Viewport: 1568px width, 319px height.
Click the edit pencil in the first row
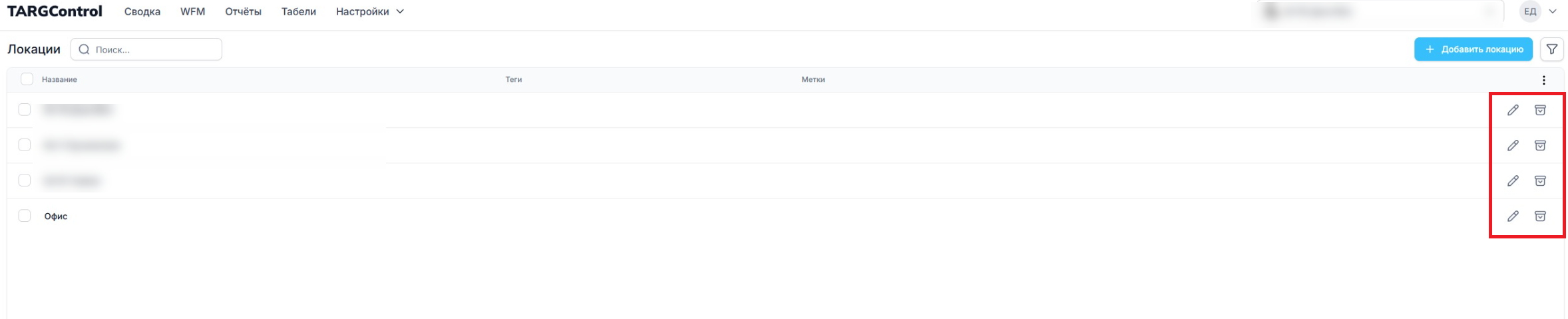[1513, 110]
